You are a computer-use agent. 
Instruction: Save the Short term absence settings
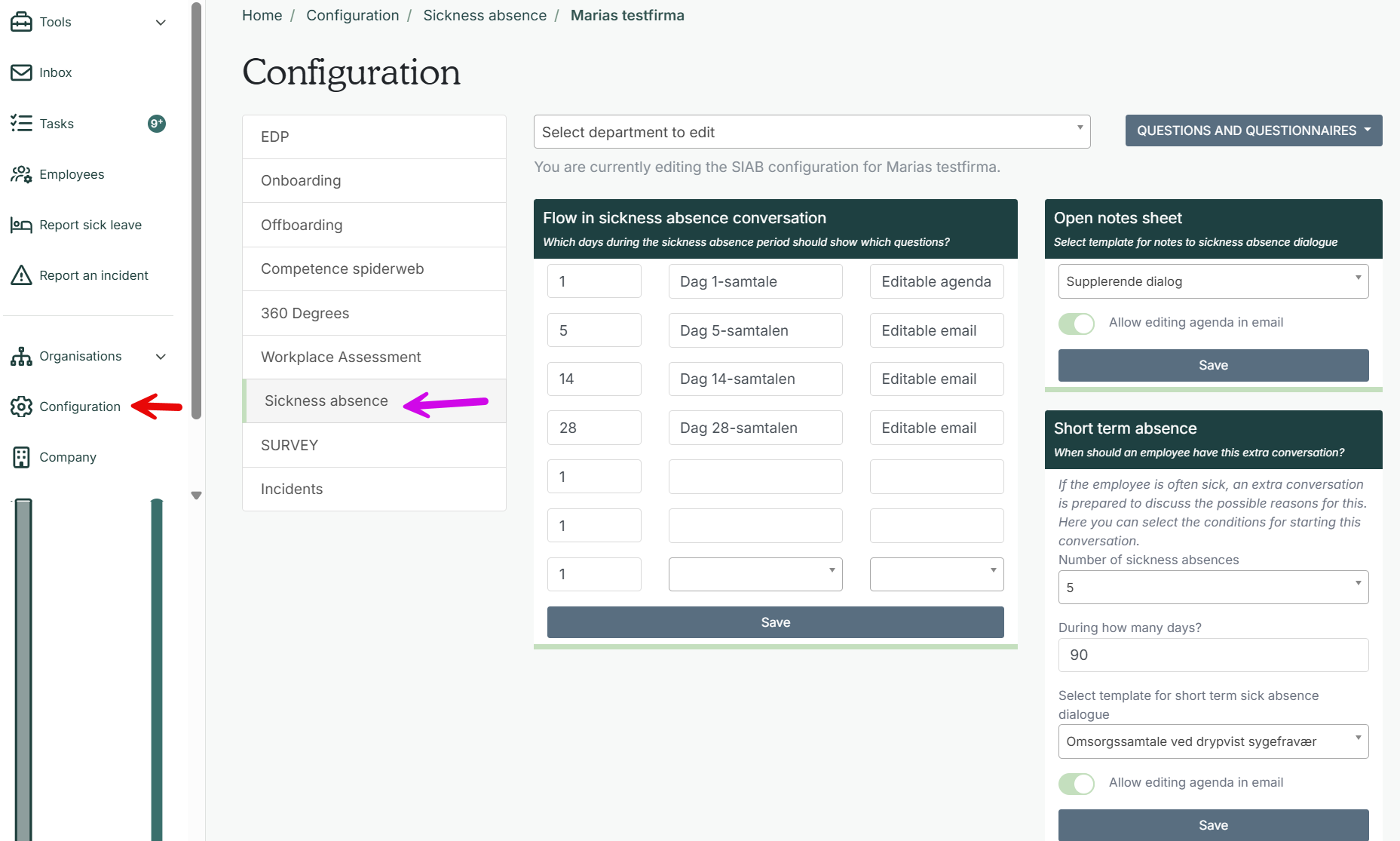pos(1213,825)
